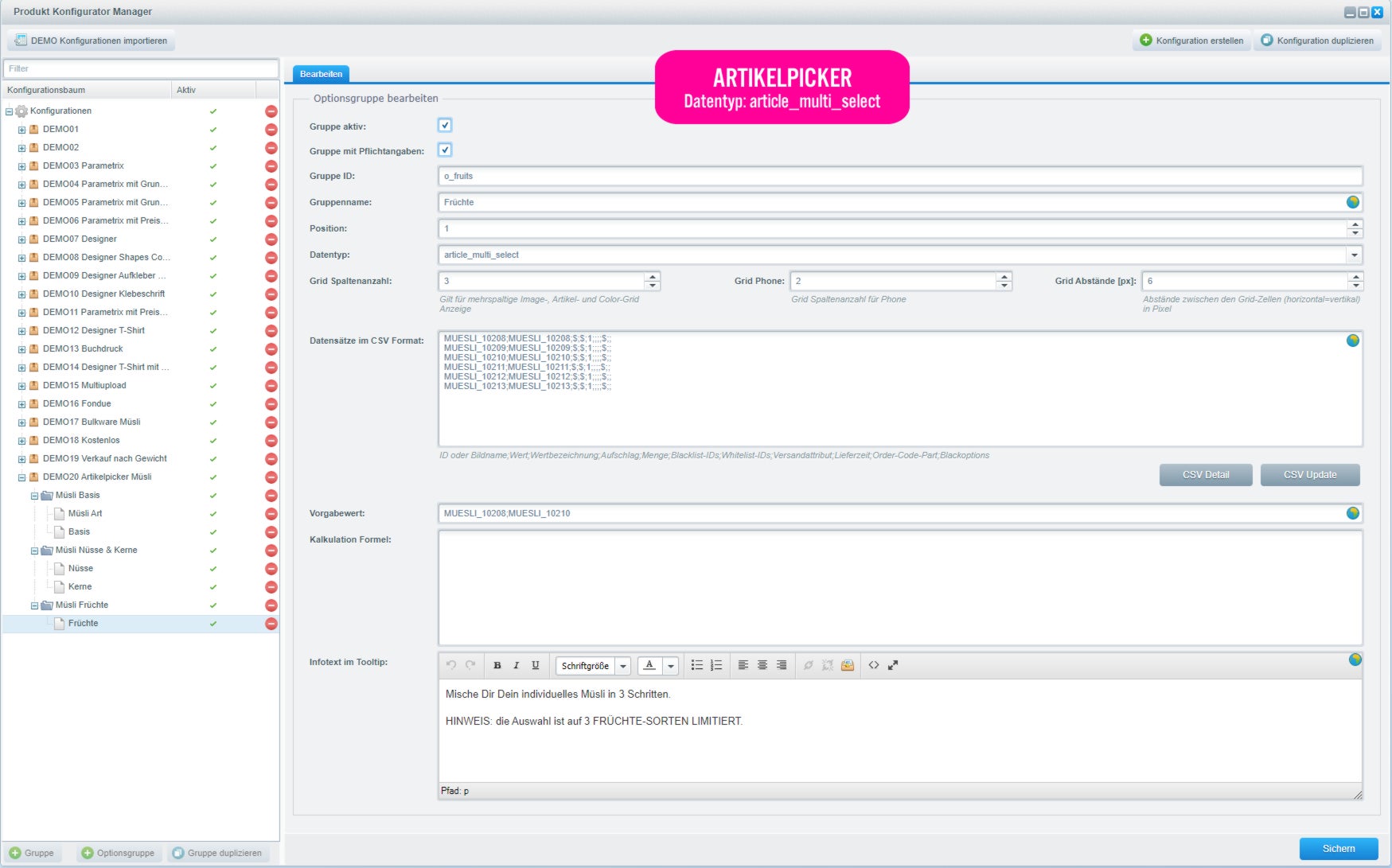Screen dimensions: 1392x868
Task: Open the Datentyp dropdown
Action: (x=1354, y=255)
